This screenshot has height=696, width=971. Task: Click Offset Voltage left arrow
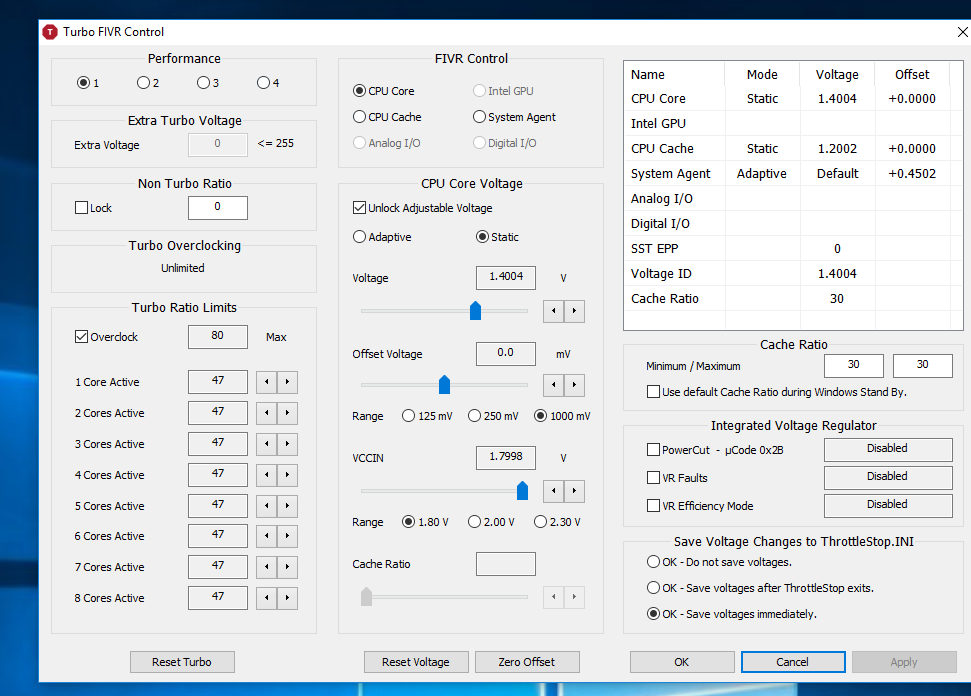pos(553,385)
